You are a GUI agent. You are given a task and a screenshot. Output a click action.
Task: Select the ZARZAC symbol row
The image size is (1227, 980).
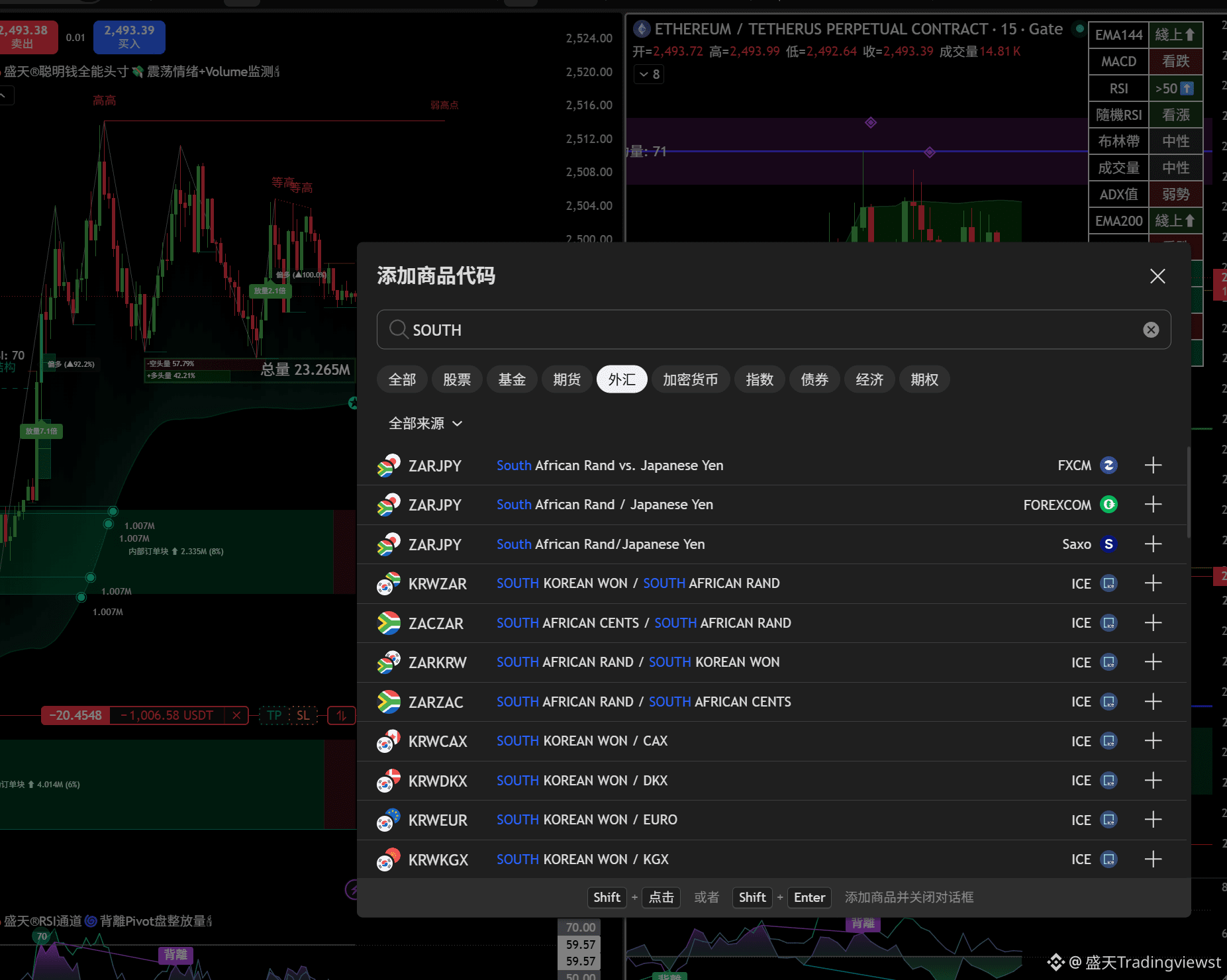pyautogui.click(x=771, y=702)
